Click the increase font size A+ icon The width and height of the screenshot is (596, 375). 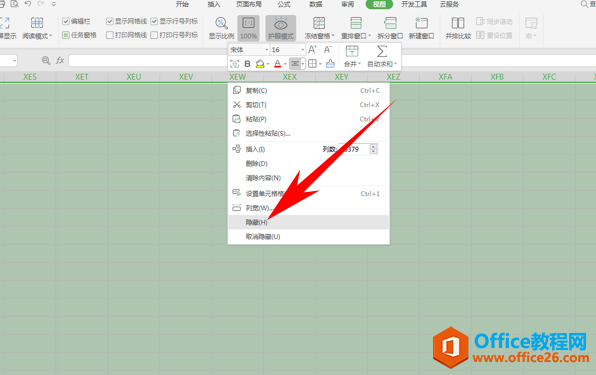[312, 49]
